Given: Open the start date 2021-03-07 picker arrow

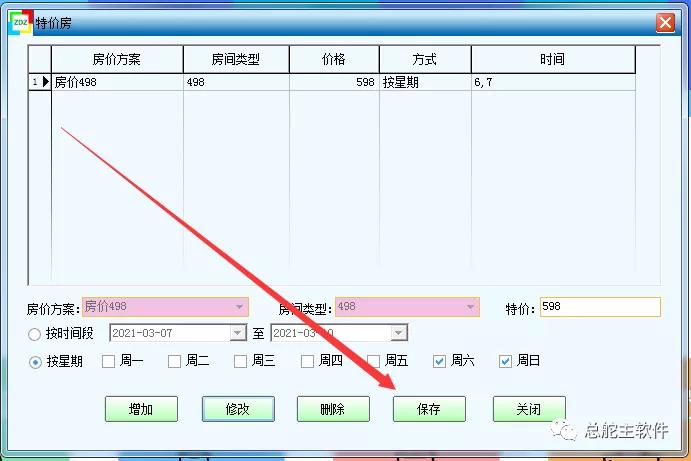Looking at the screenshot, I should tap(238, 333).
